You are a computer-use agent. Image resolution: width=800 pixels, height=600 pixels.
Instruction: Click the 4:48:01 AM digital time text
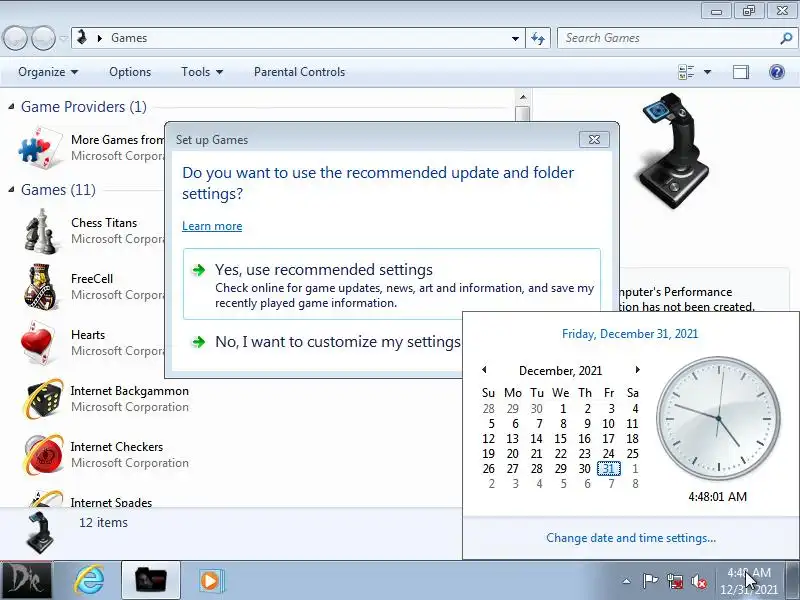pos(717,496)
